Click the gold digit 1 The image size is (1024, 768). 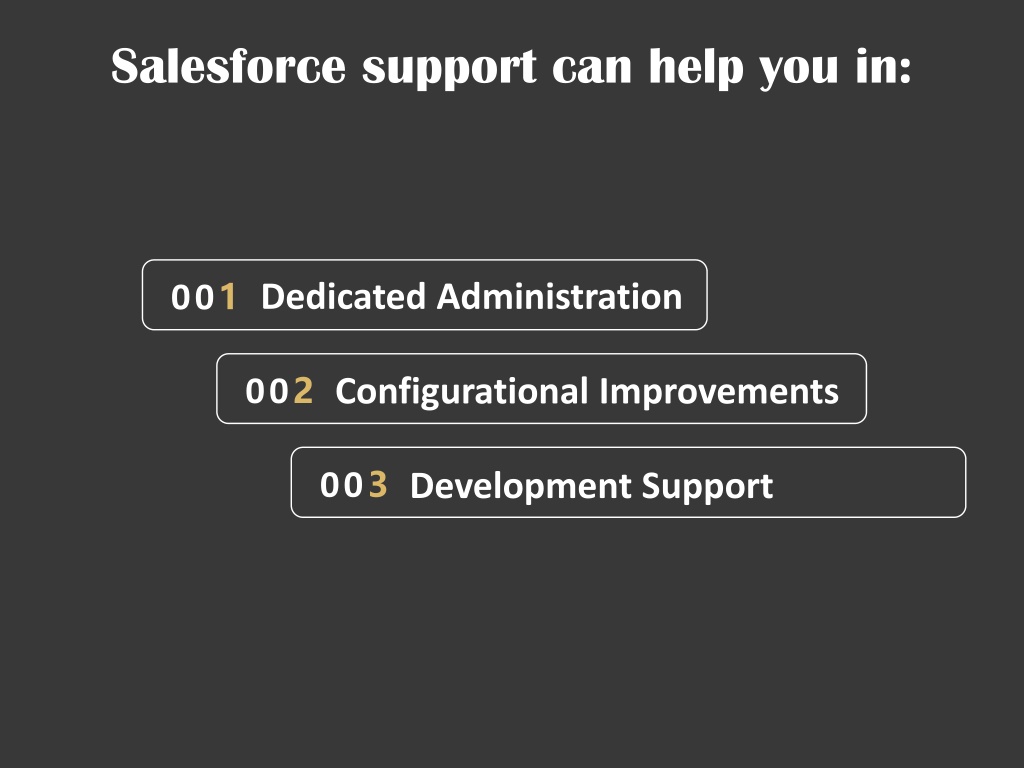click(228, 297)
